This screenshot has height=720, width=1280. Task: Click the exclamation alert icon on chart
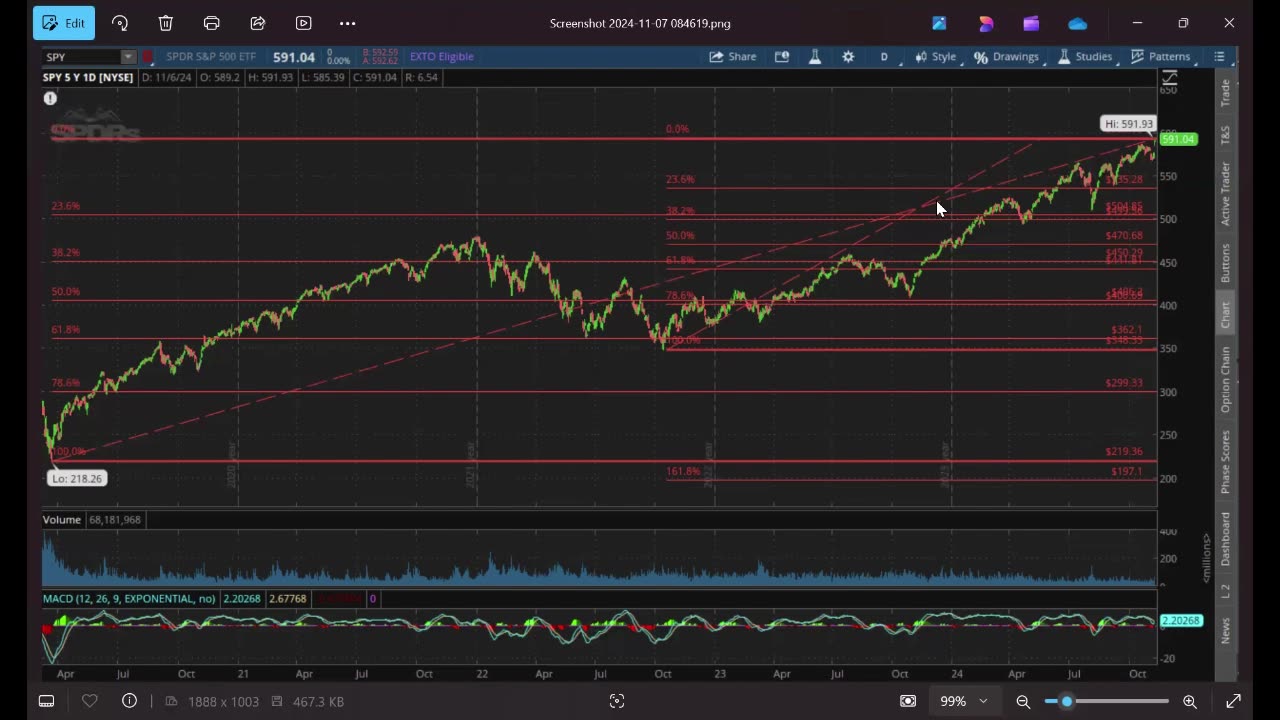click(x=50, y=98)
